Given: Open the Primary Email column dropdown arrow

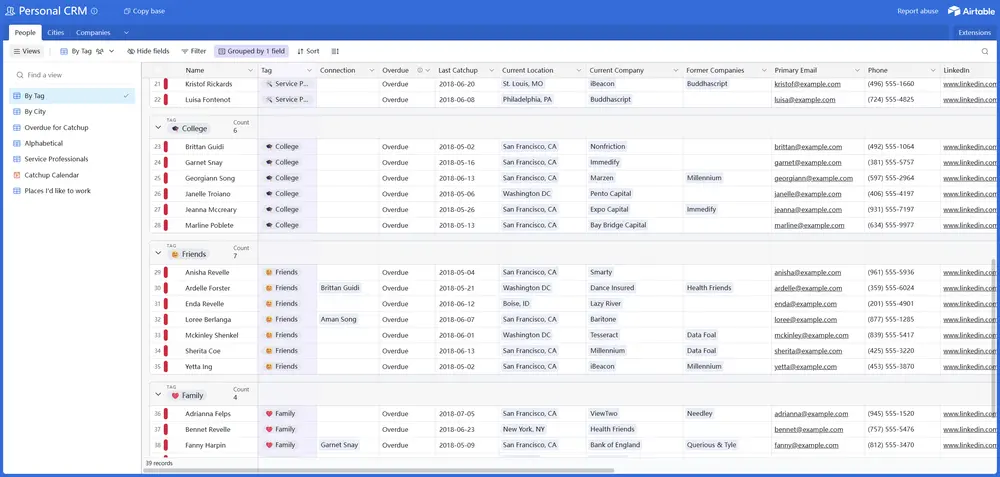Looking at the screenshot, I should 857,70.
